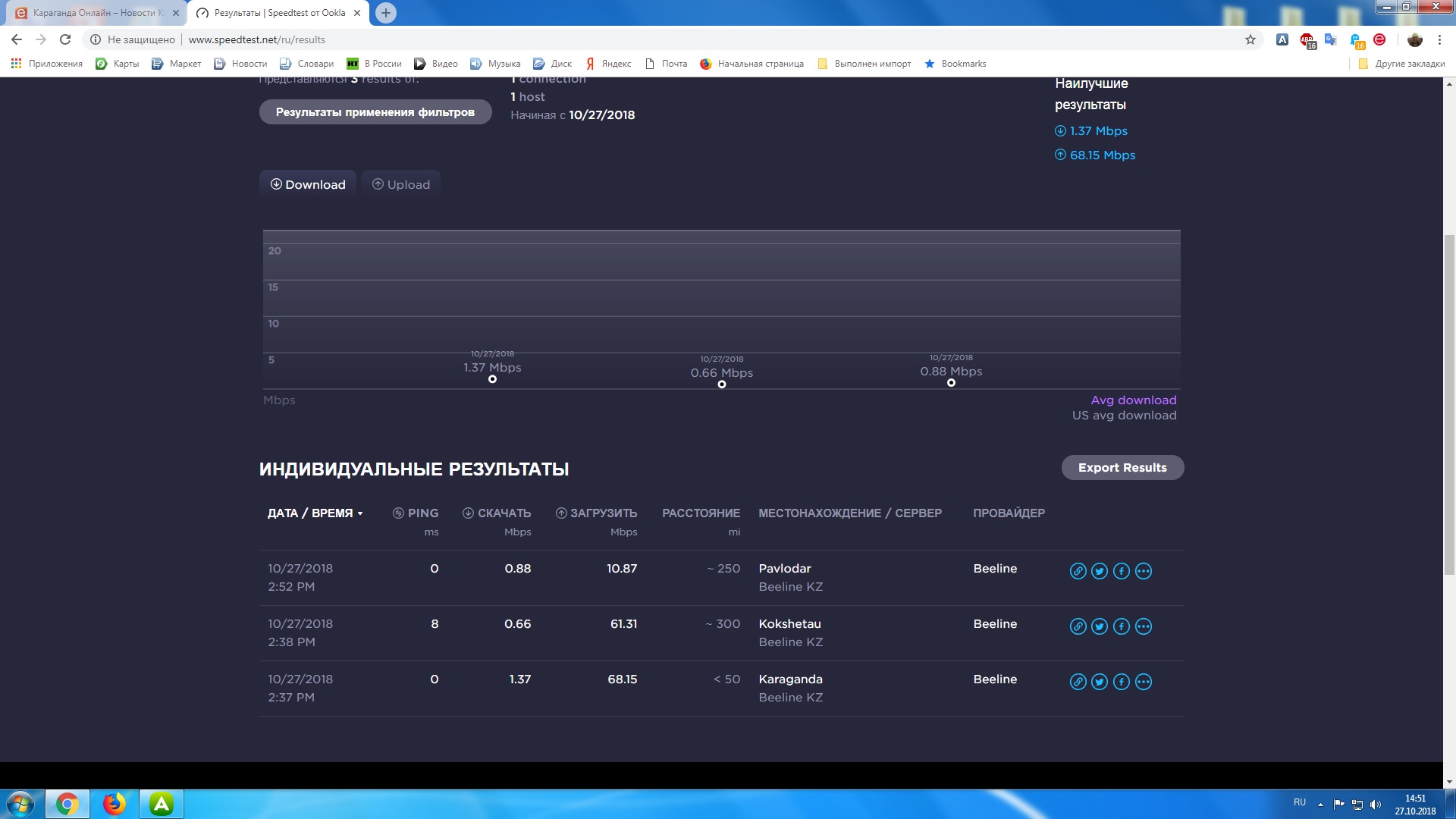Open the Словари bookmark

tap(307, 64)
